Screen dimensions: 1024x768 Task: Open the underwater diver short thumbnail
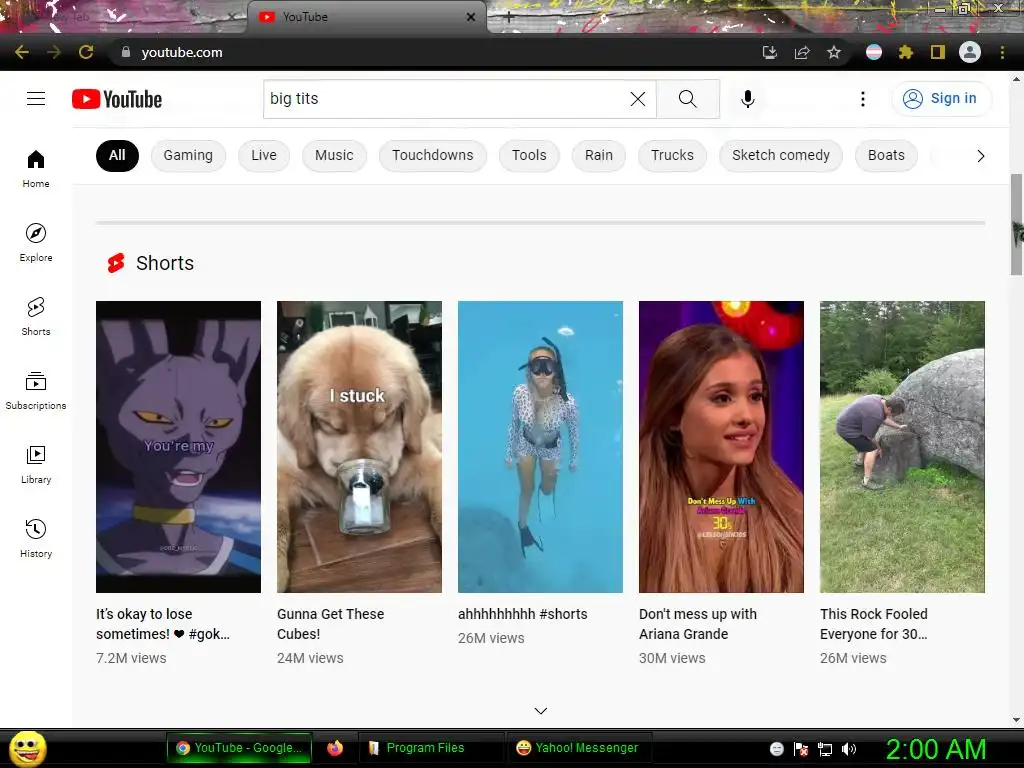[540, 447]
